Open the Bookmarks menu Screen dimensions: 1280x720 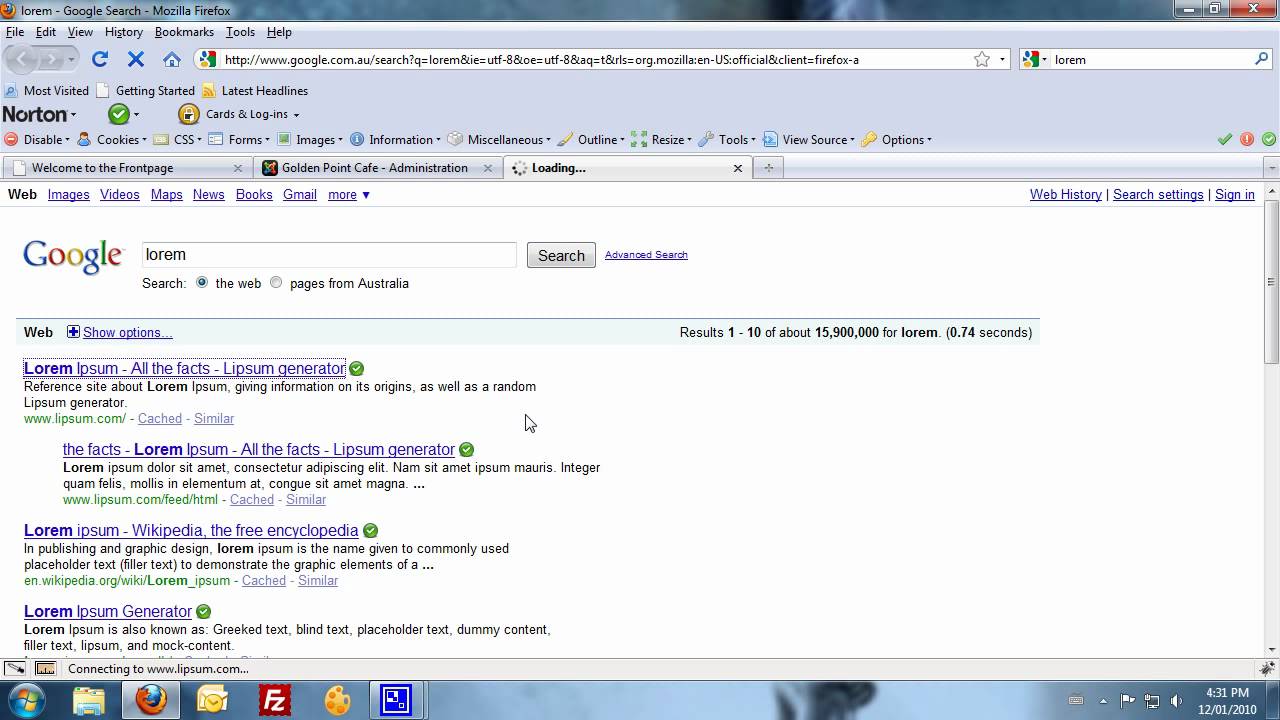tap(184, 32)
